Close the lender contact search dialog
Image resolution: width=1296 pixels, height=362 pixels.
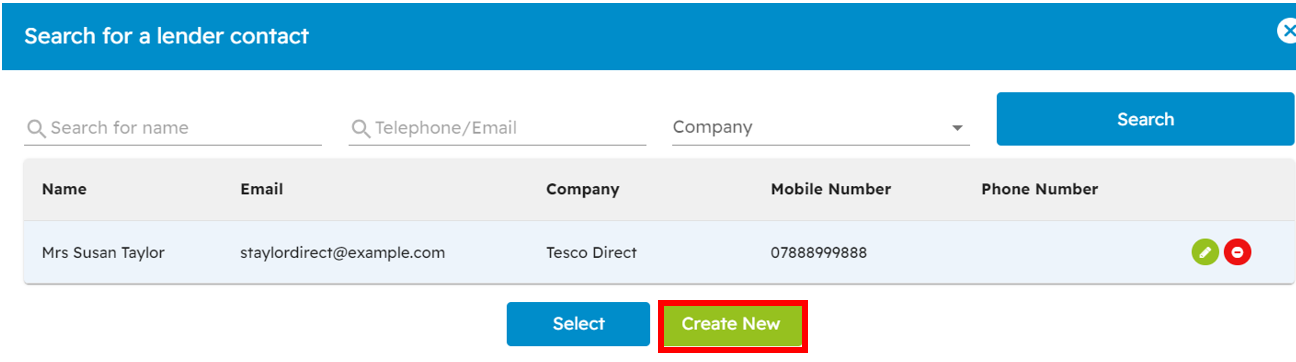tap(1287, 32)
